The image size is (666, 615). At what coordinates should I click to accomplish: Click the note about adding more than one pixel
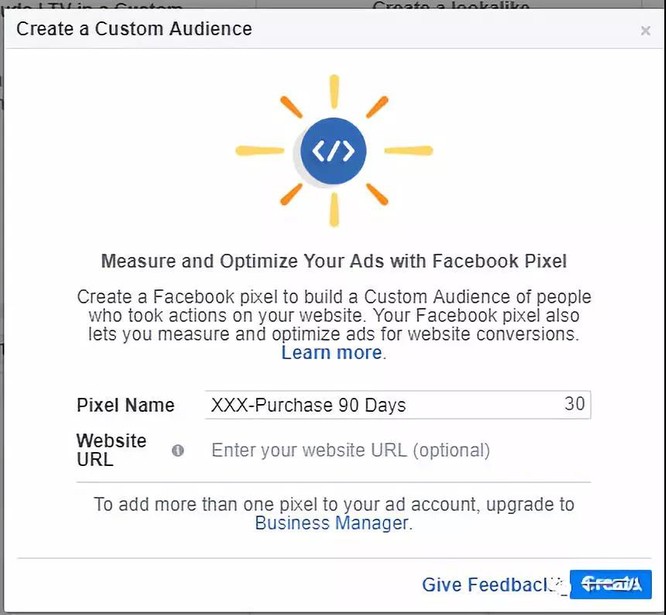(333, 505)
